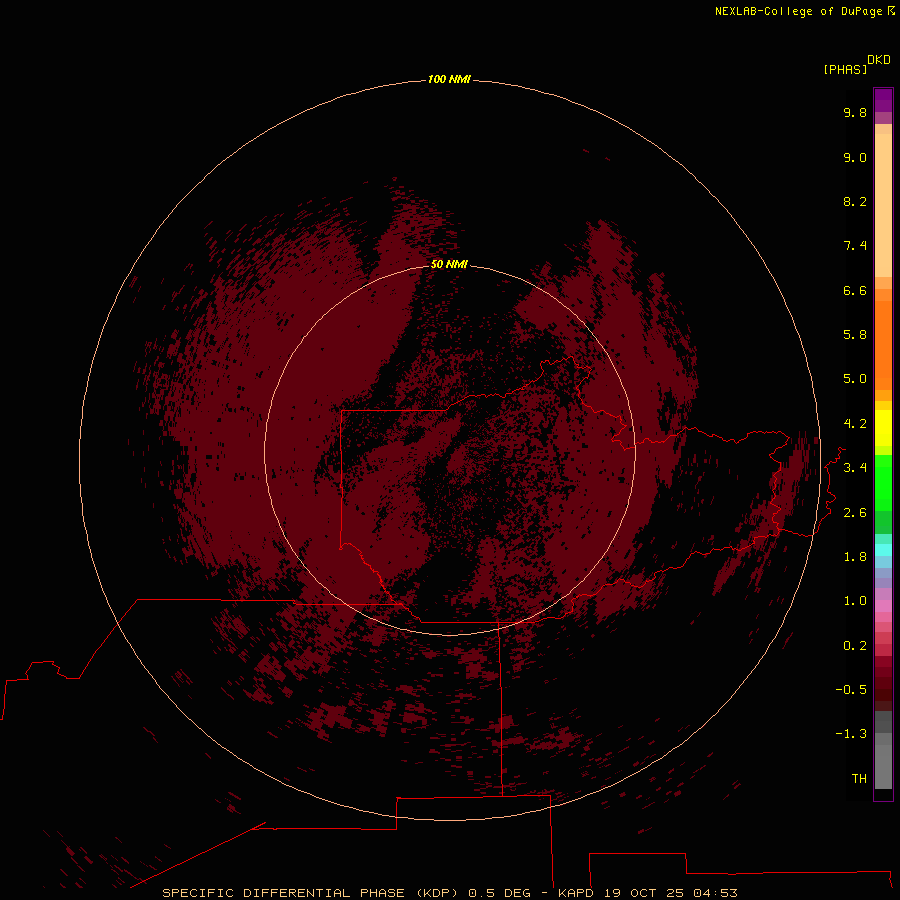Click the 5.0 scale value
This screenshot has width=900, height=900.
tap(855, 379)
